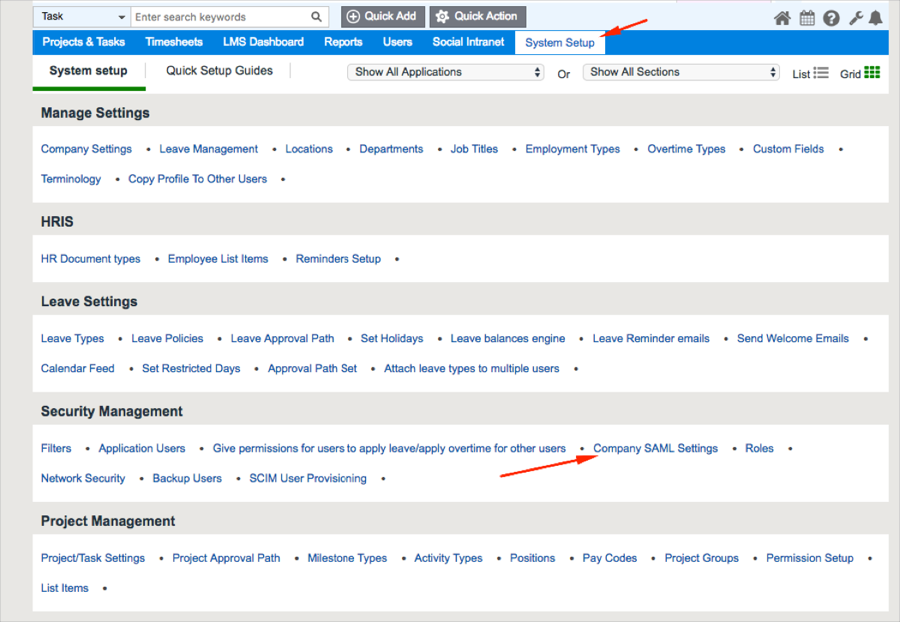Open the Leave Approval Path link
Viewport: 900px width, 622px height.
click(282, 339)
